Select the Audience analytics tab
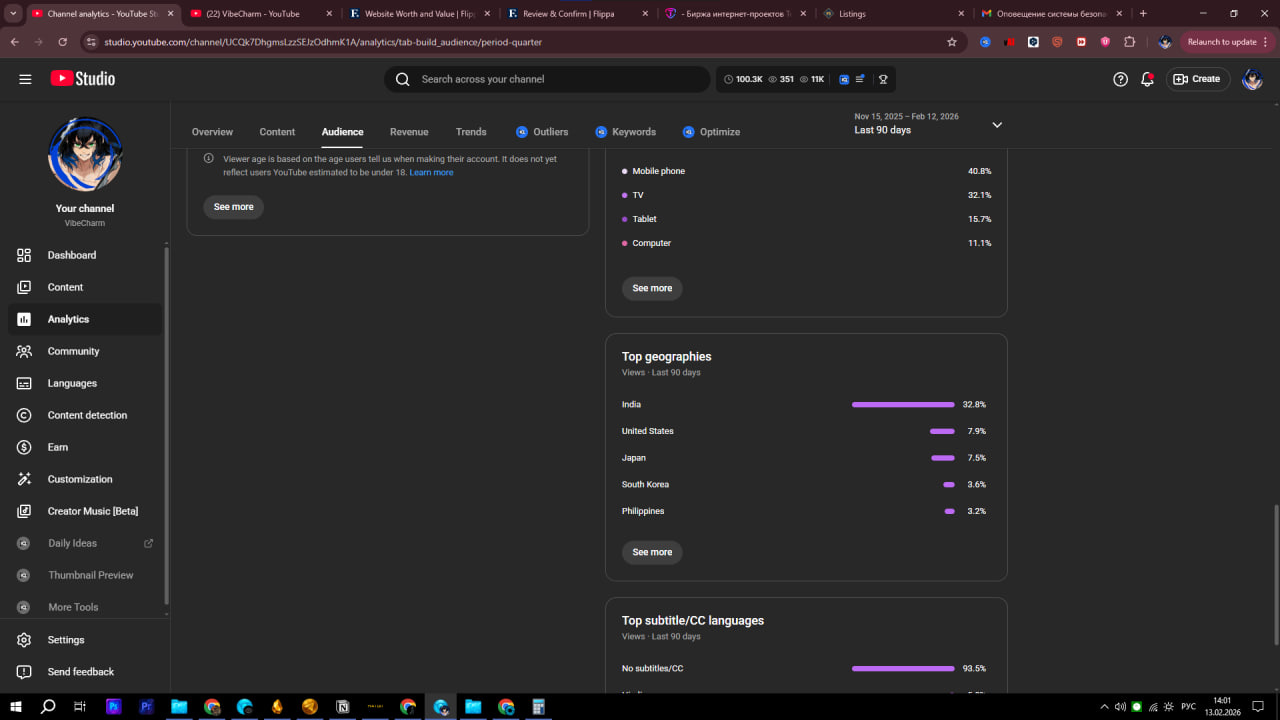 click(342, 132)
